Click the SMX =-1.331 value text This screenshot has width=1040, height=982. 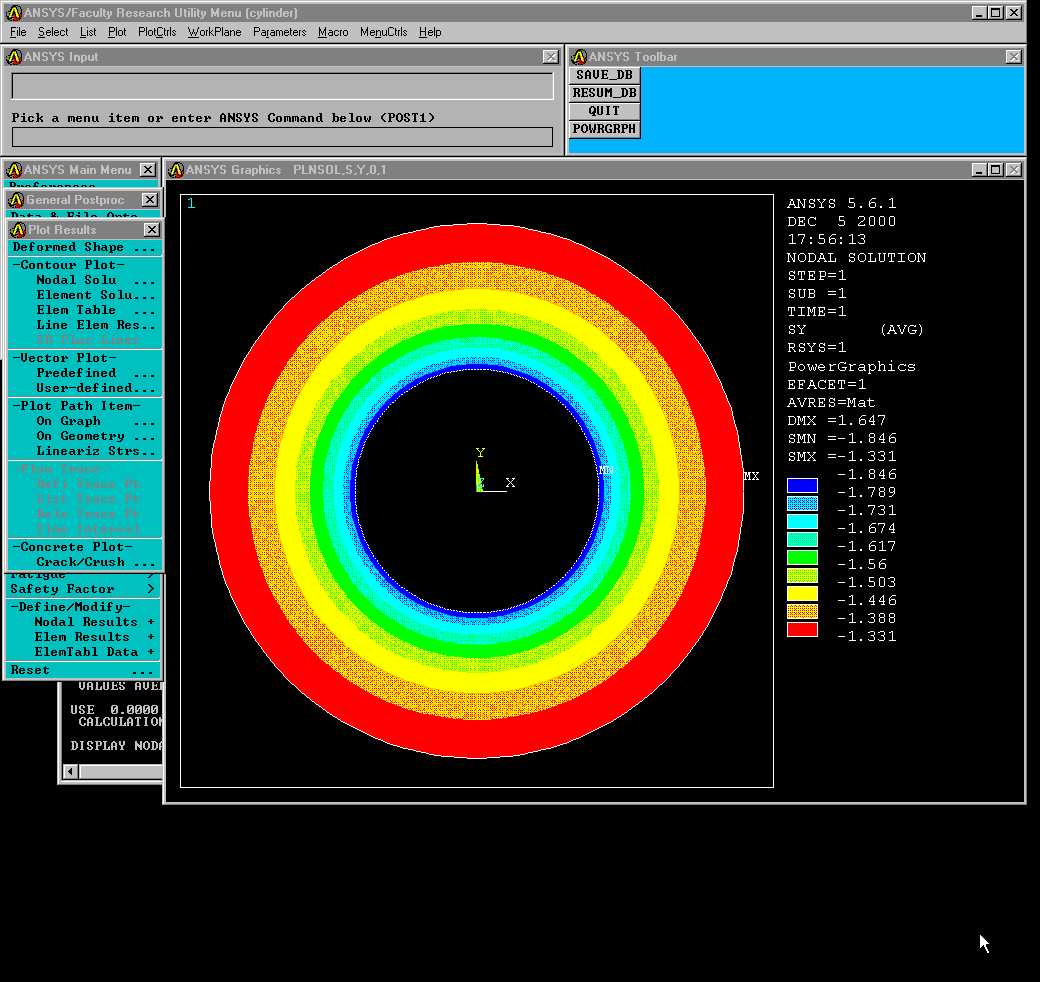click(x=842, y=456)
